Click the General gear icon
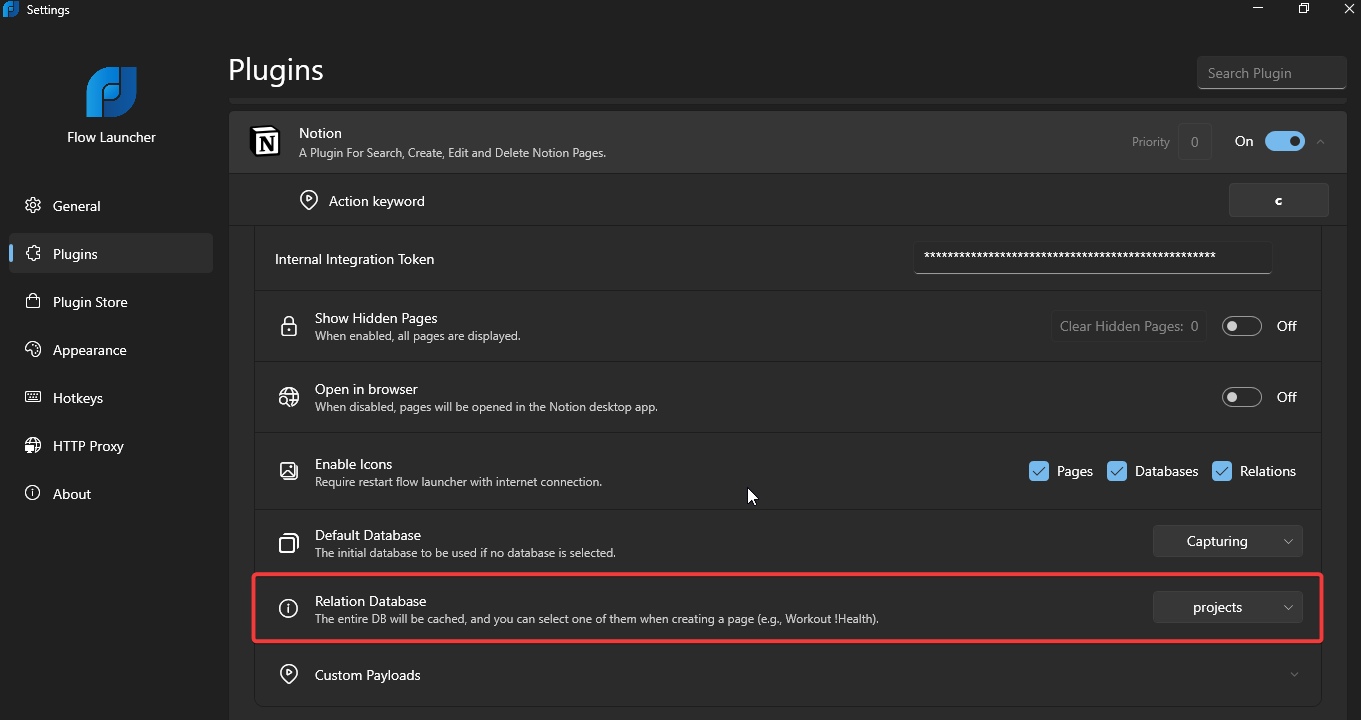Image resolution: width=1361 pixels, height=720 pixels. coord(33,206)
